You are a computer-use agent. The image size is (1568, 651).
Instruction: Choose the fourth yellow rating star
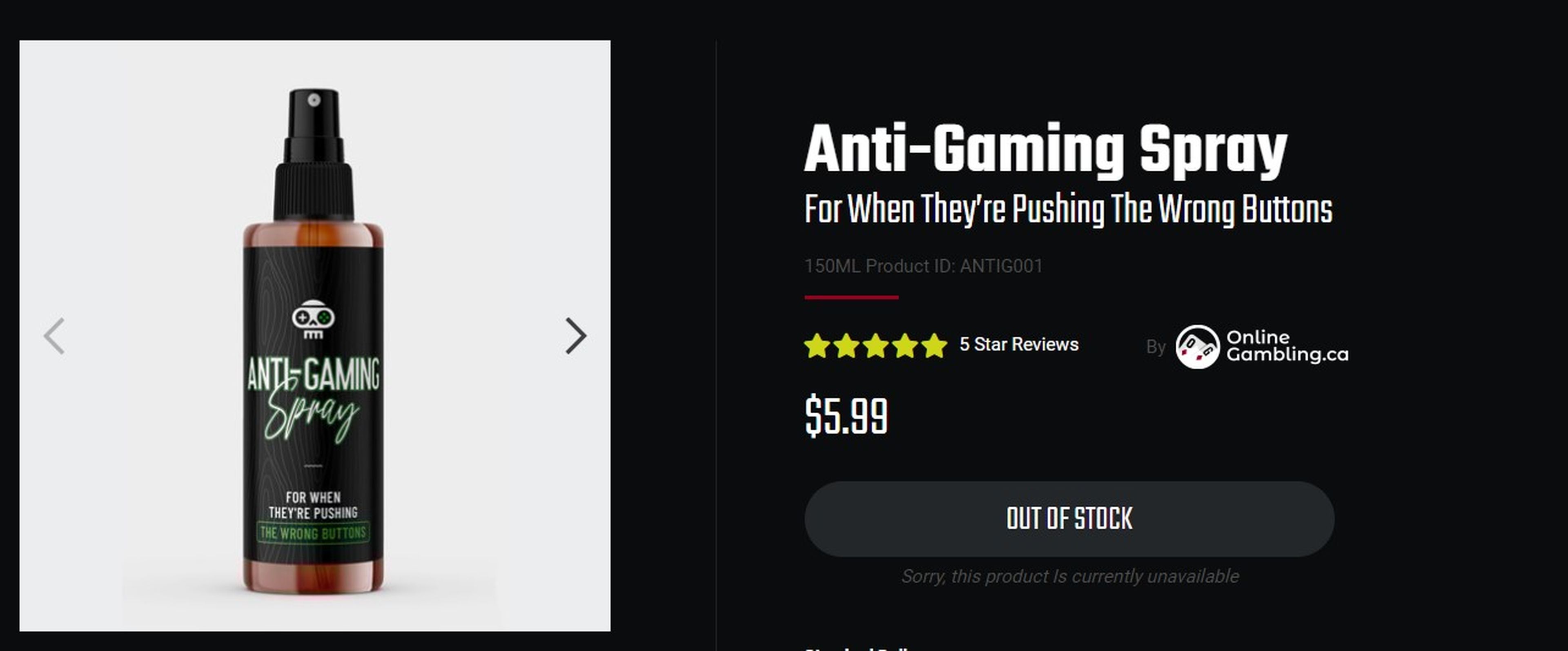[905, 346]
